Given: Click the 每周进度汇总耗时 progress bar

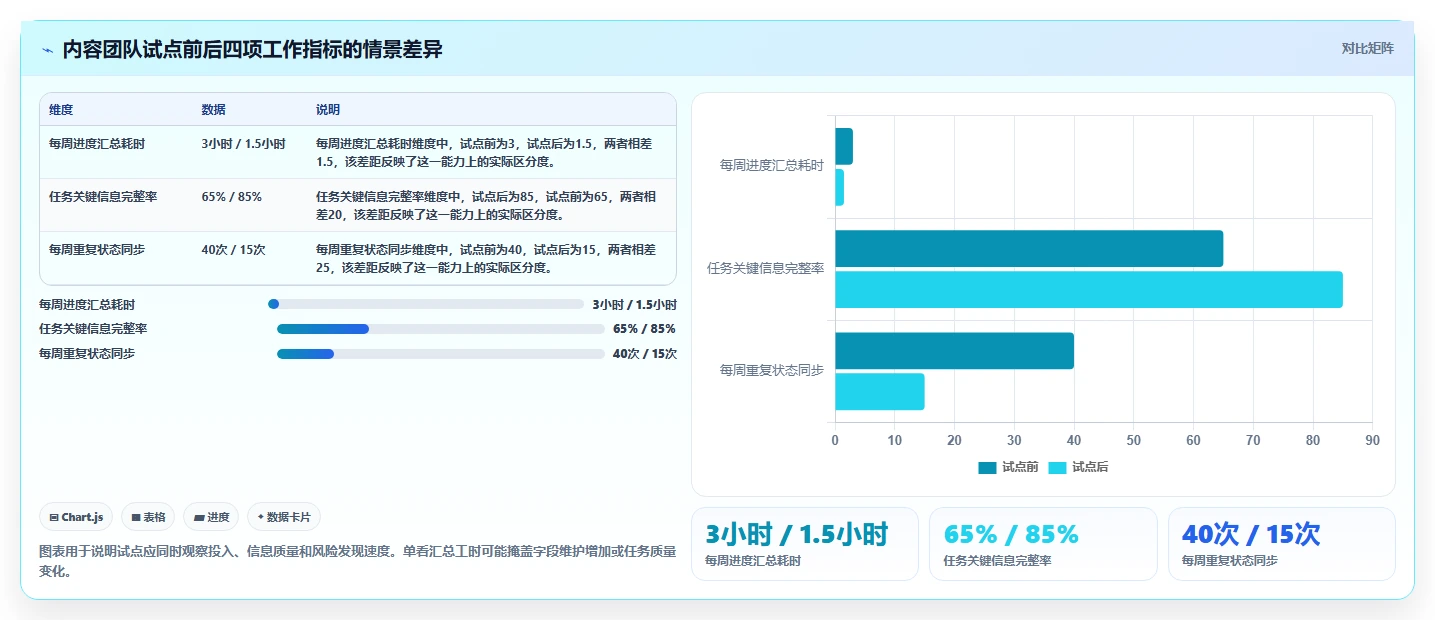Looking at the screenshot, I should 425,304.
